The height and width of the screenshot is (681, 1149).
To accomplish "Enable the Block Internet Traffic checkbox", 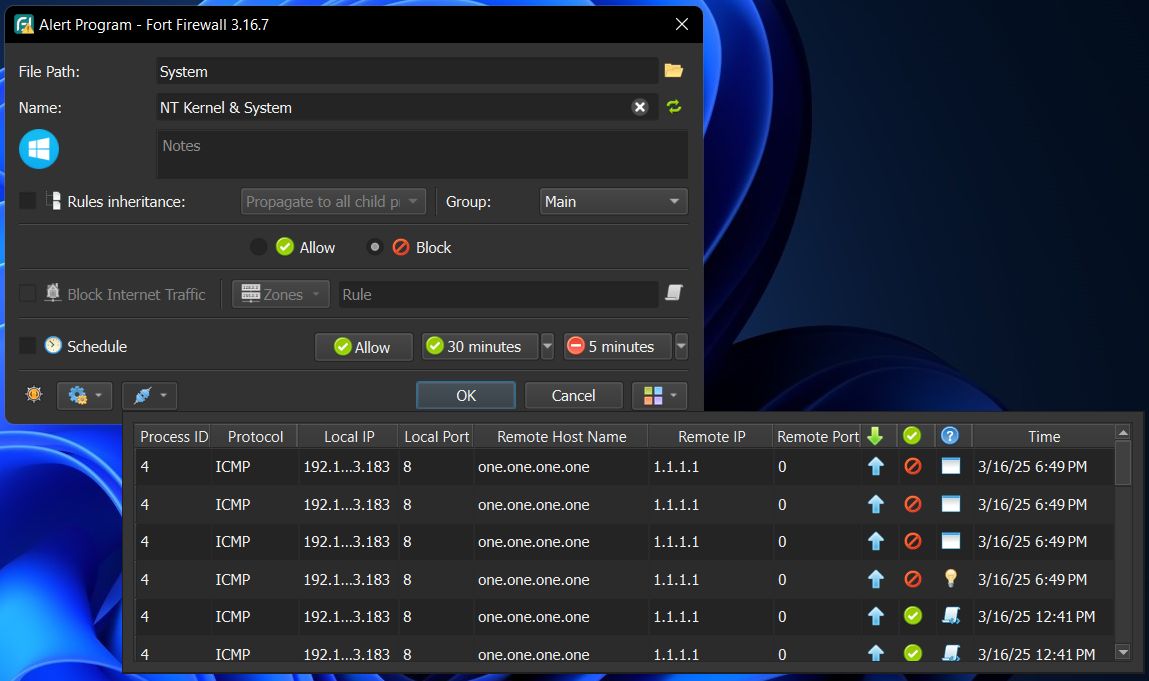I will (27, 293).
